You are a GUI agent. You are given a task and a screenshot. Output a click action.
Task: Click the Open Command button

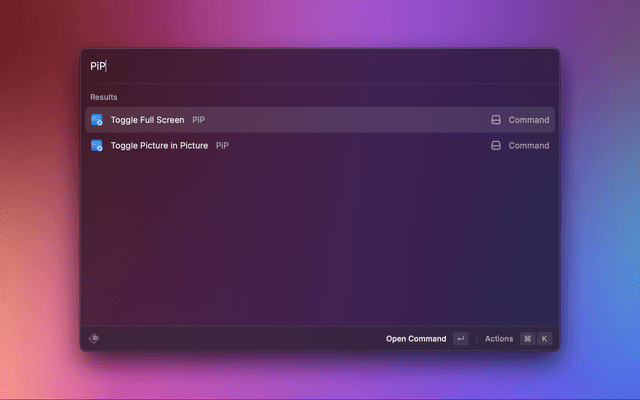pos(416,339)
